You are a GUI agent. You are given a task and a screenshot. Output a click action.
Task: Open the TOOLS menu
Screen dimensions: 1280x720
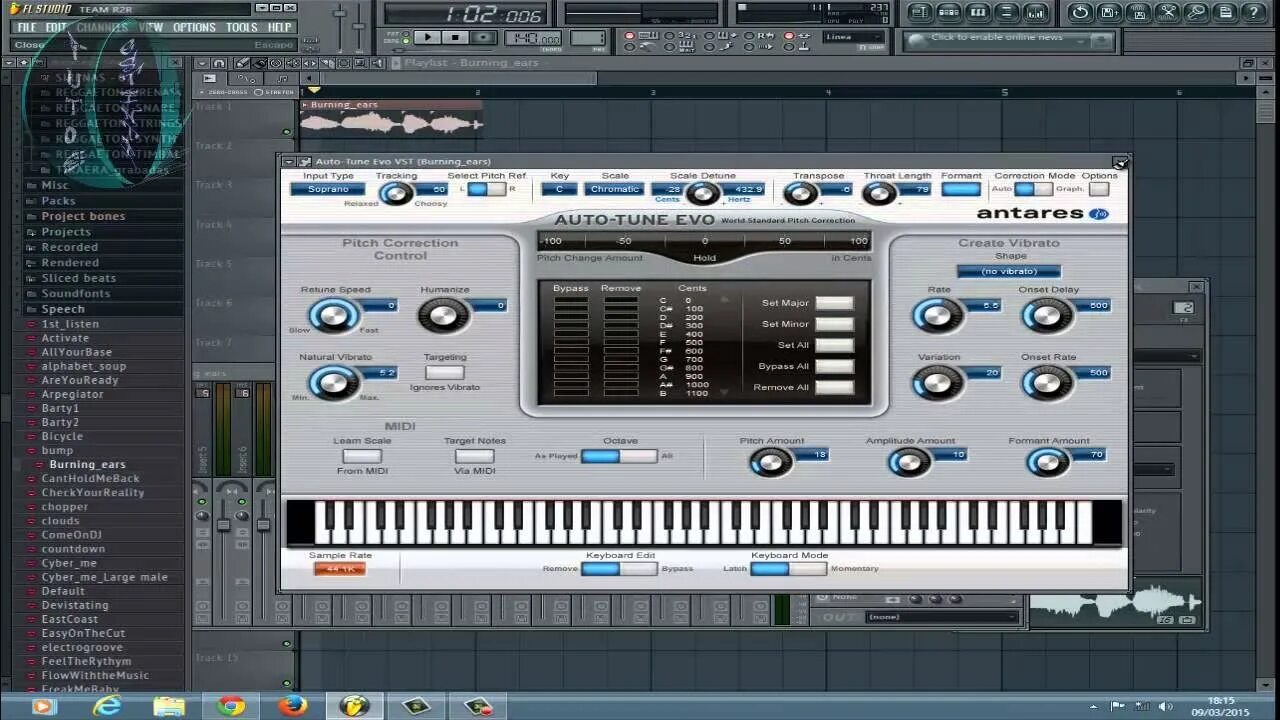click(x=241, y=27)
